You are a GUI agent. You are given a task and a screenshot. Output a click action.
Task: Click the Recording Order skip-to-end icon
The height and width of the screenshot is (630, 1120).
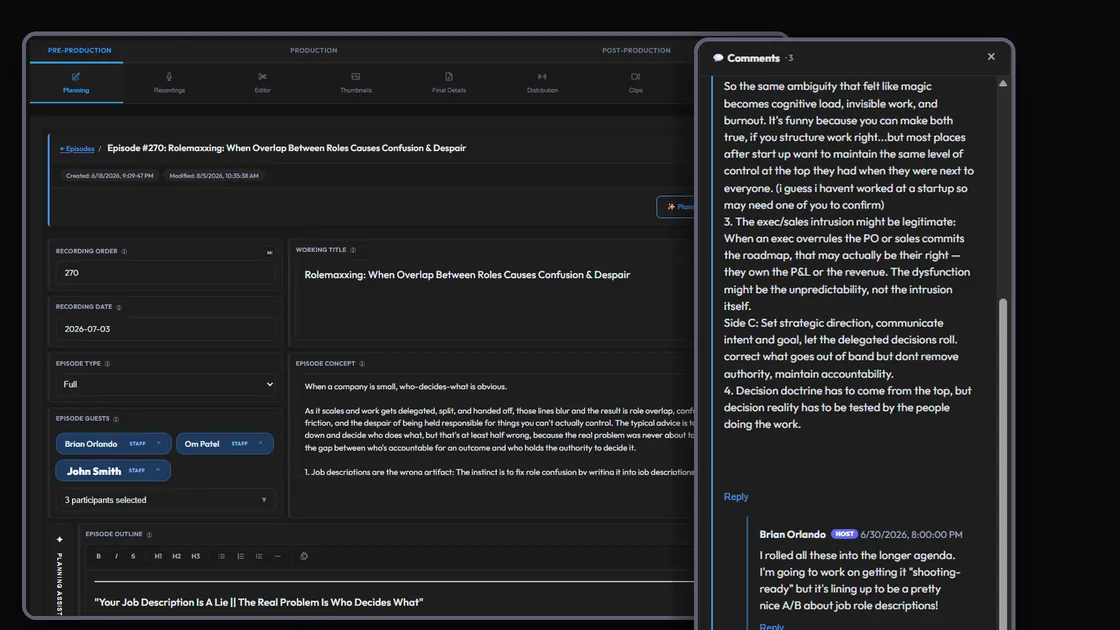tap(269, 252)
